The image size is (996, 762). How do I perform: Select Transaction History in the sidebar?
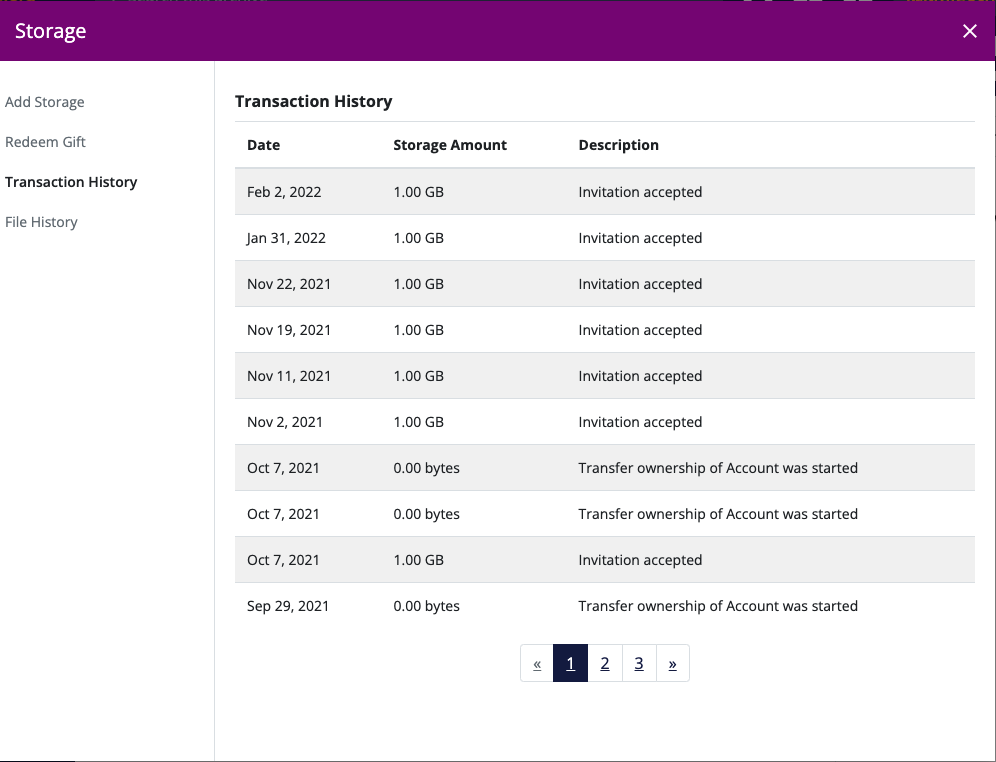coord(71,182)
